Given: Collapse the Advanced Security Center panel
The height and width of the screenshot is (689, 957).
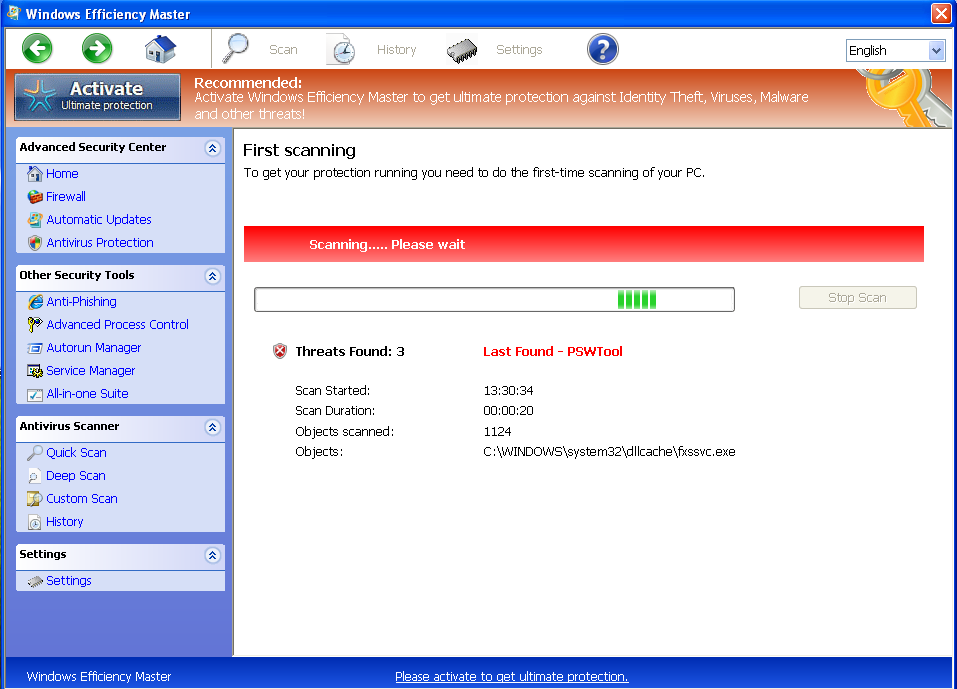Looking at the screenshot, I should [x=212, y=148].
